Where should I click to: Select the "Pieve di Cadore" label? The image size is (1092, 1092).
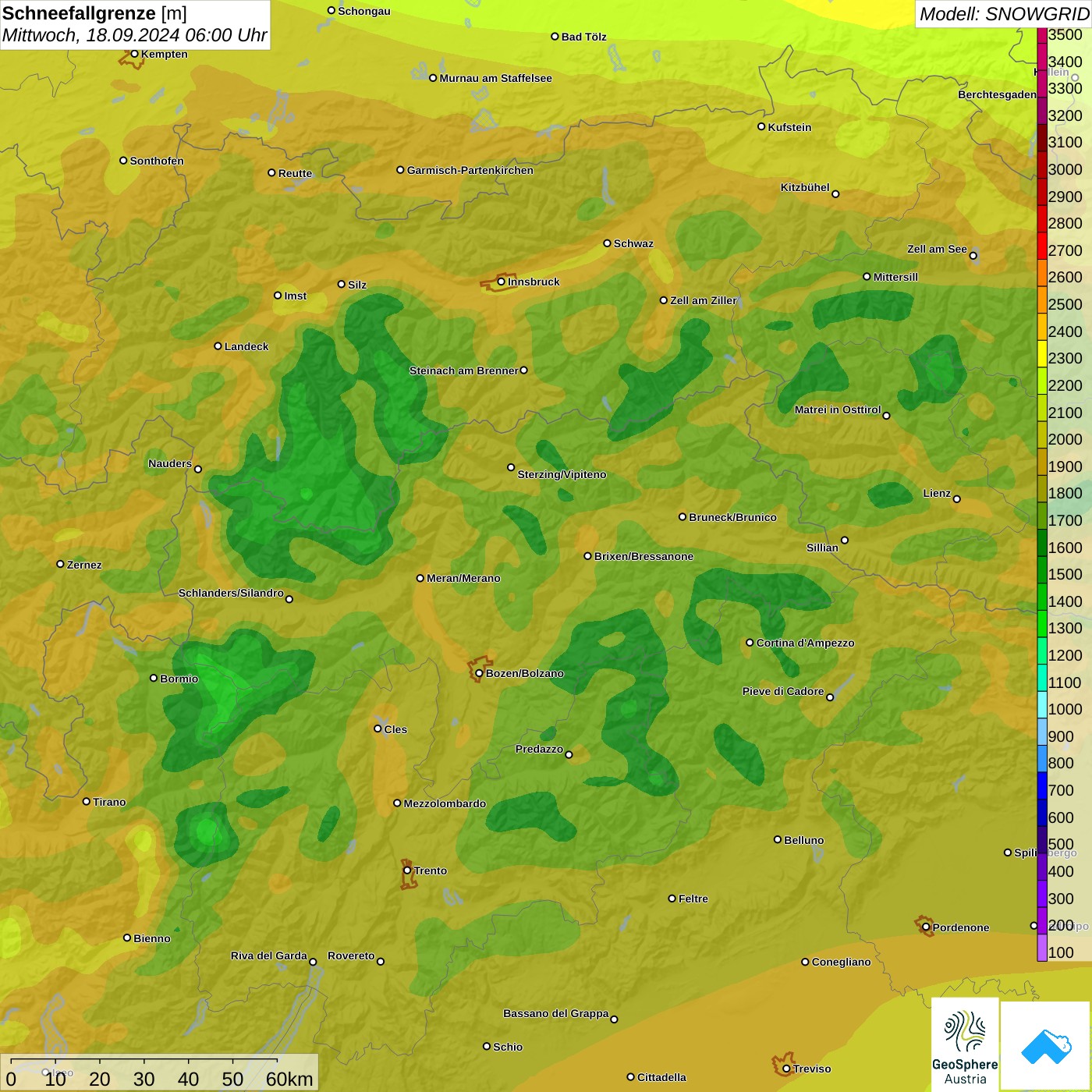click(783, 691)
